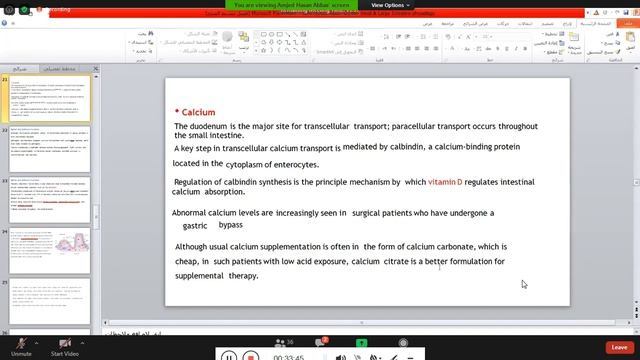Open the Select dropdown in Editing group
The image size is (640, 360).
pos(142,51)
